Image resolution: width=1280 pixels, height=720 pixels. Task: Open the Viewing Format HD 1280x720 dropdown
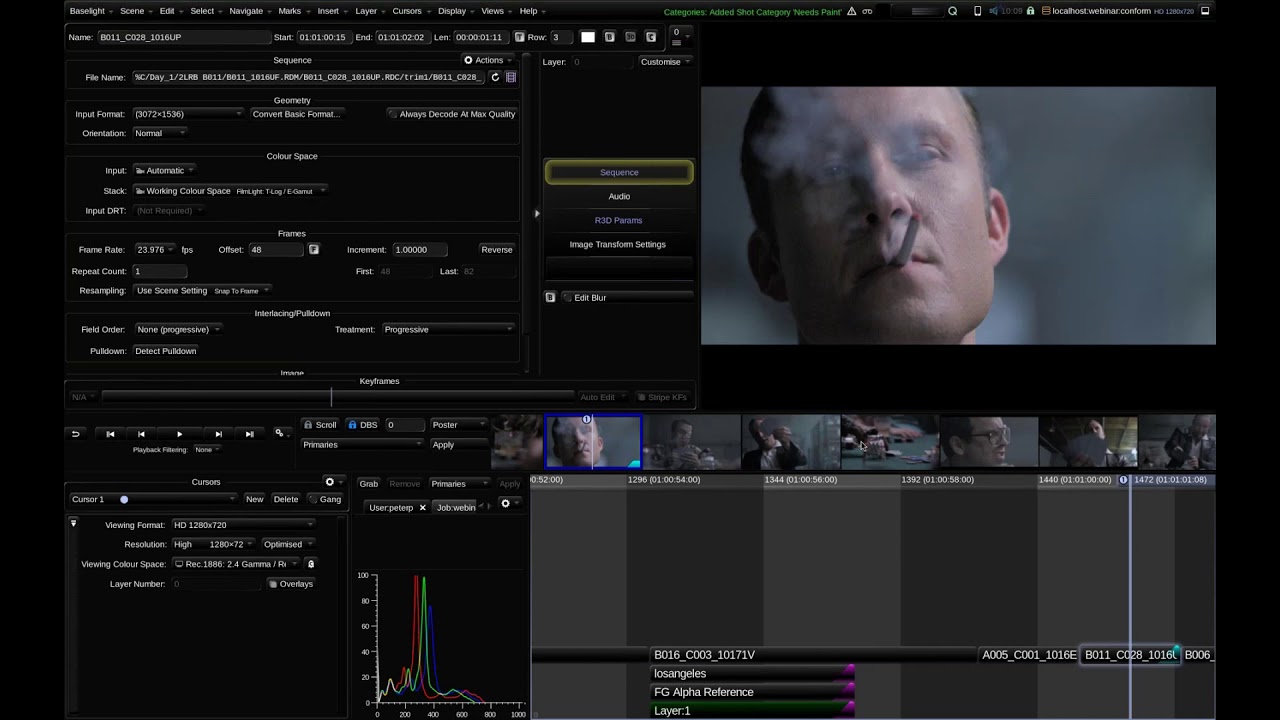pos(243,525)
